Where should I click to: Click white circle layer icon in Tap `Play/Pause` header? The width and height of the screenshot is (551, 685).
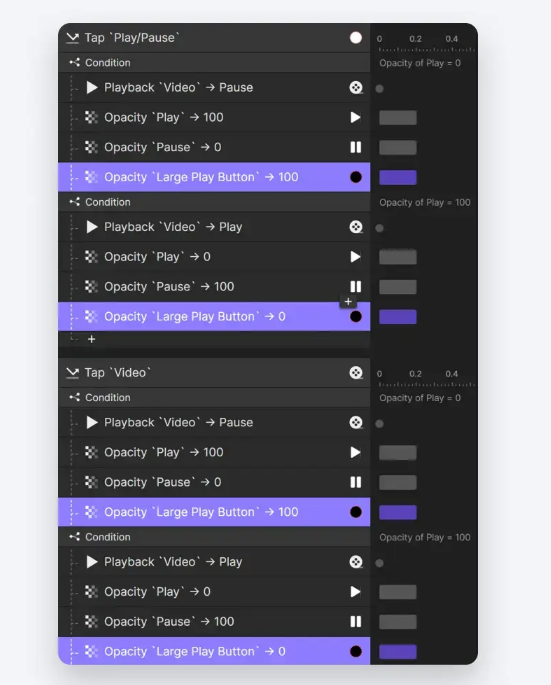tap(356, 38)
